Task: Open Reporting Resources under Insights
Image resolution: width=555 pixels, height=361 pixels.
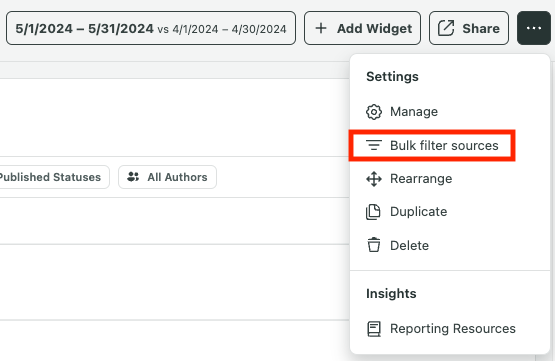Action: (450, 329)
